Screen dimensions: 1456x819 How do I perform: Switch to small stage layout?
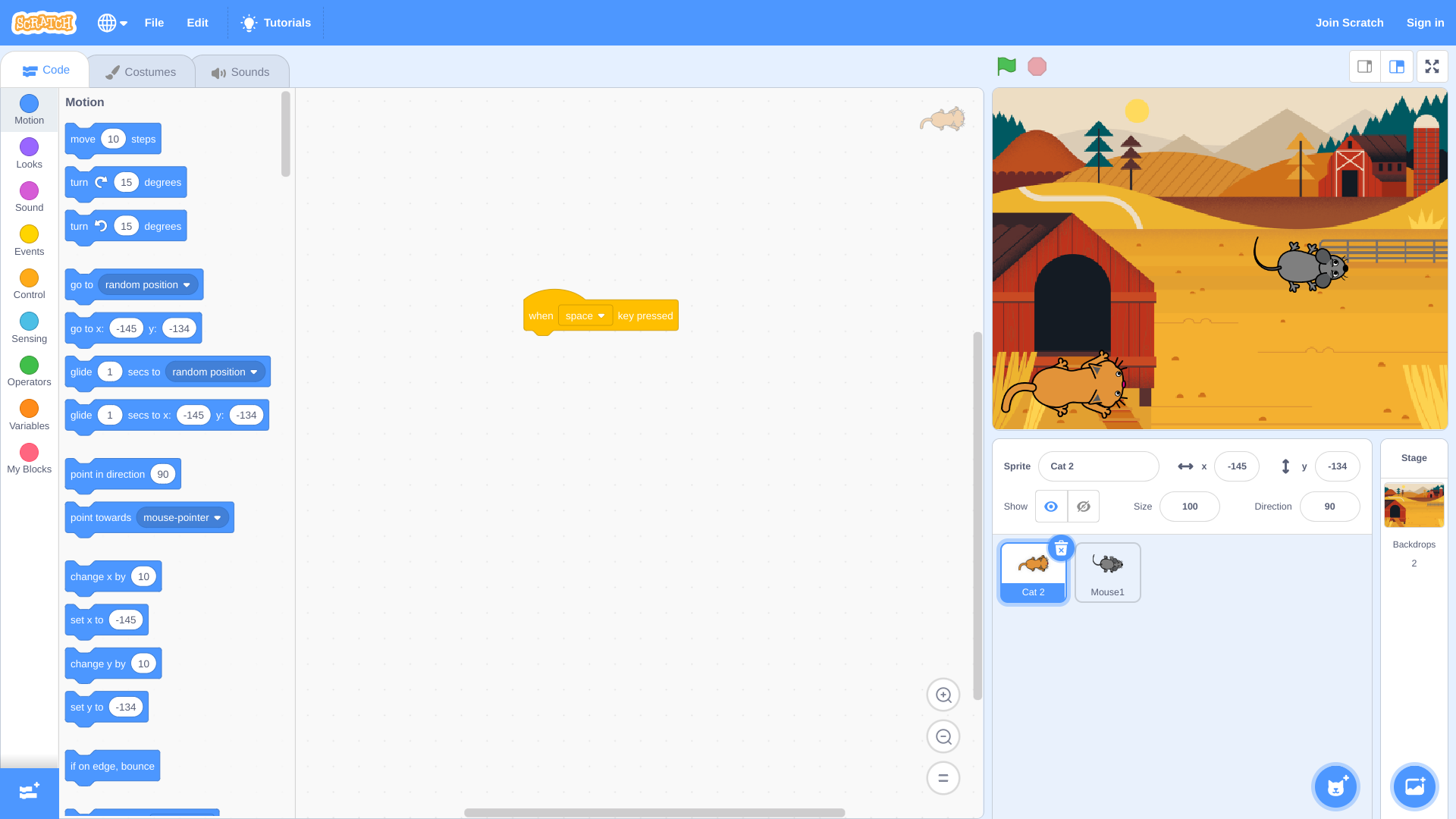tap(1365, 67)
